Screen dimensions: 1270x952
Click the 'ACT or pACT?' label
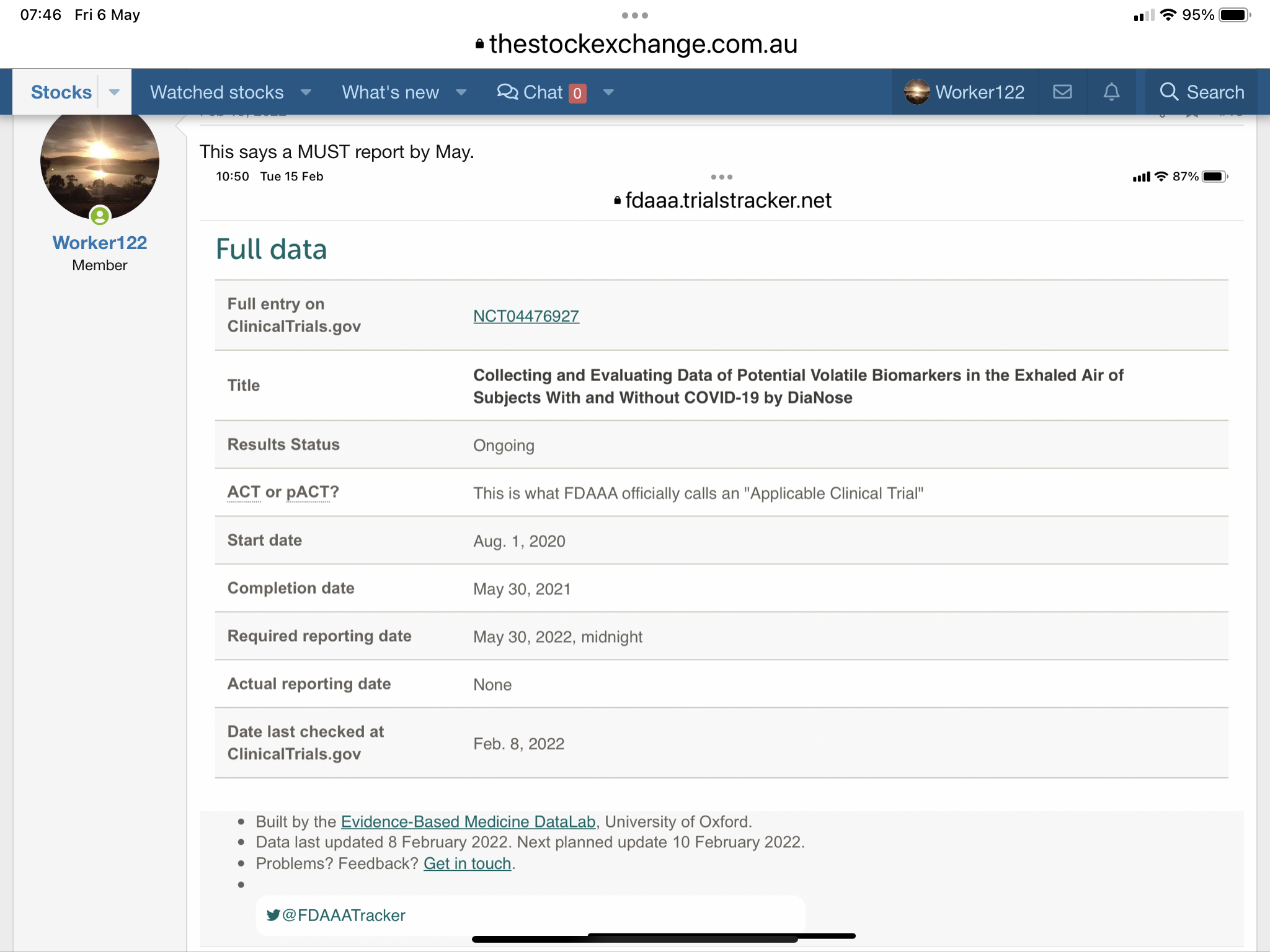pyautogui.click(x=283, y=492)
